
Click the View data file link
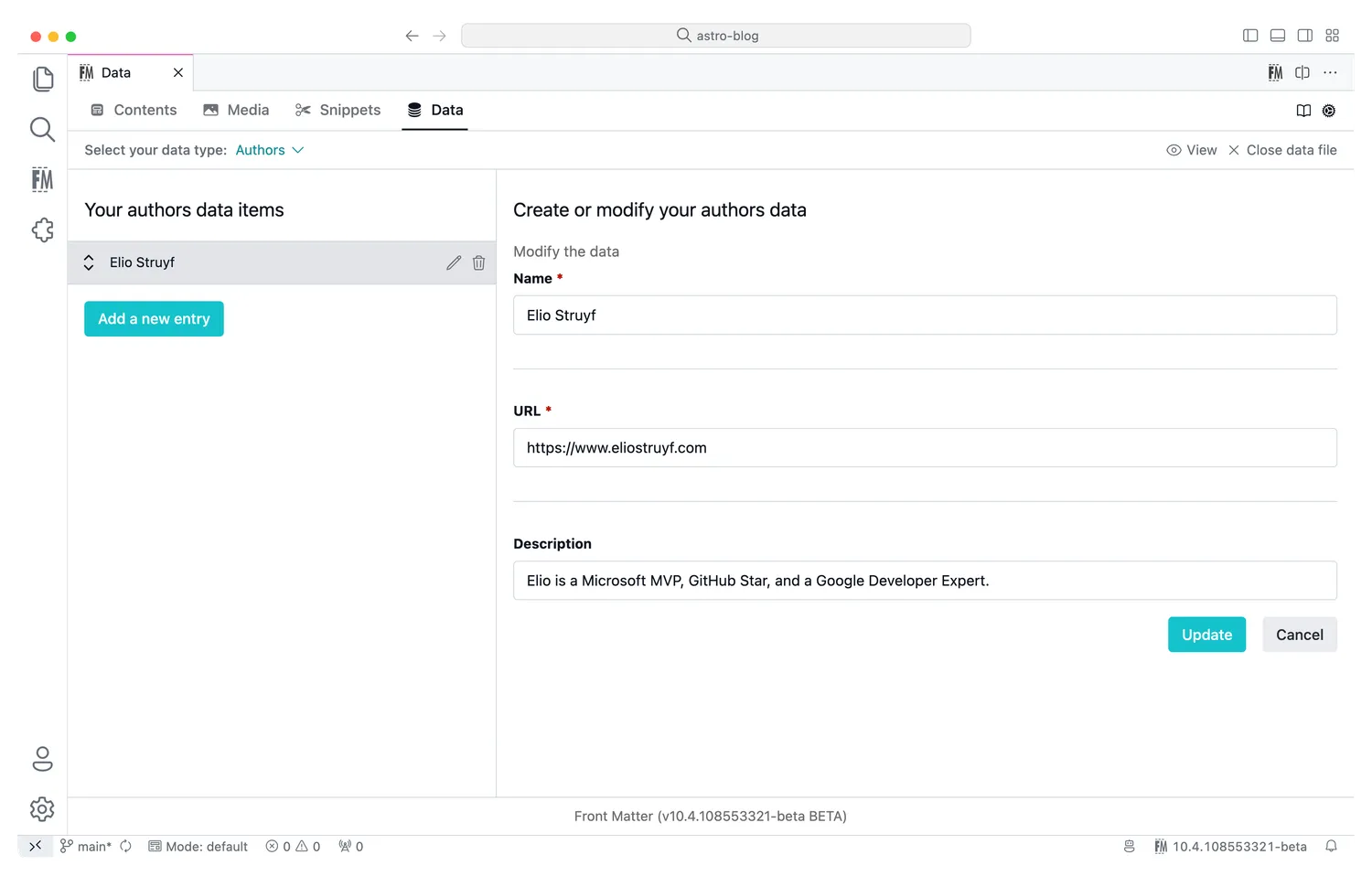(x=1192, y=150)
